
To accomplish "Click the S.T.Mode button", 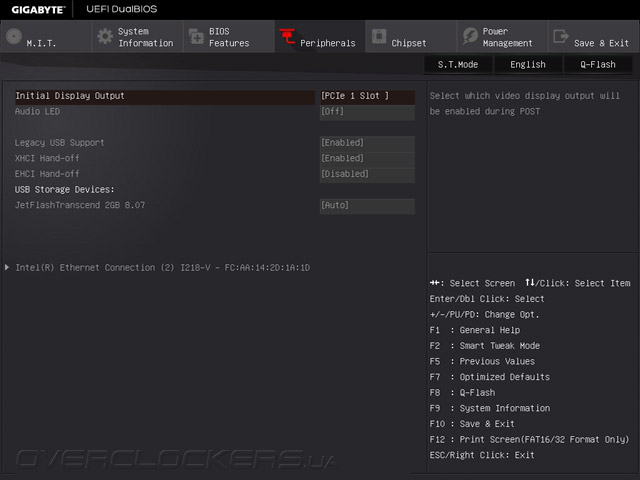I will point(458,64).
